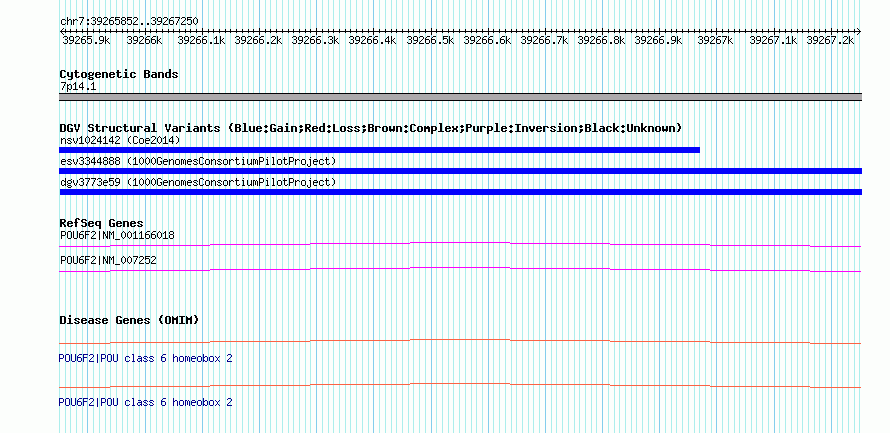
Task: Click the chr7:39265852..39267250 coordinate label
Action: [129, 21]
